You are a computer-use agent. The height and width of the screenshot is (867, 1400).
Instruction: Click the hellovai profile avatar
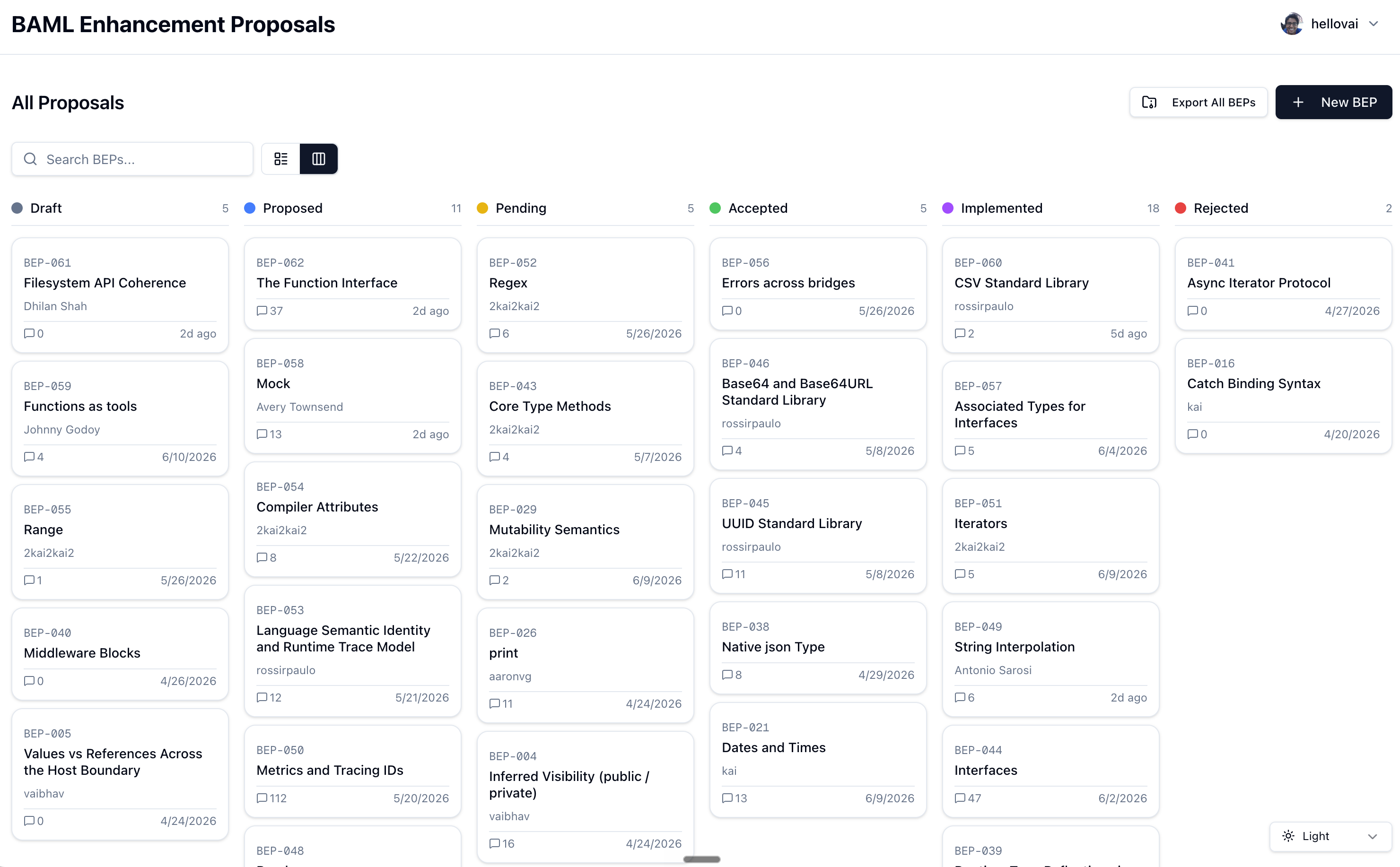(1292, 24)
